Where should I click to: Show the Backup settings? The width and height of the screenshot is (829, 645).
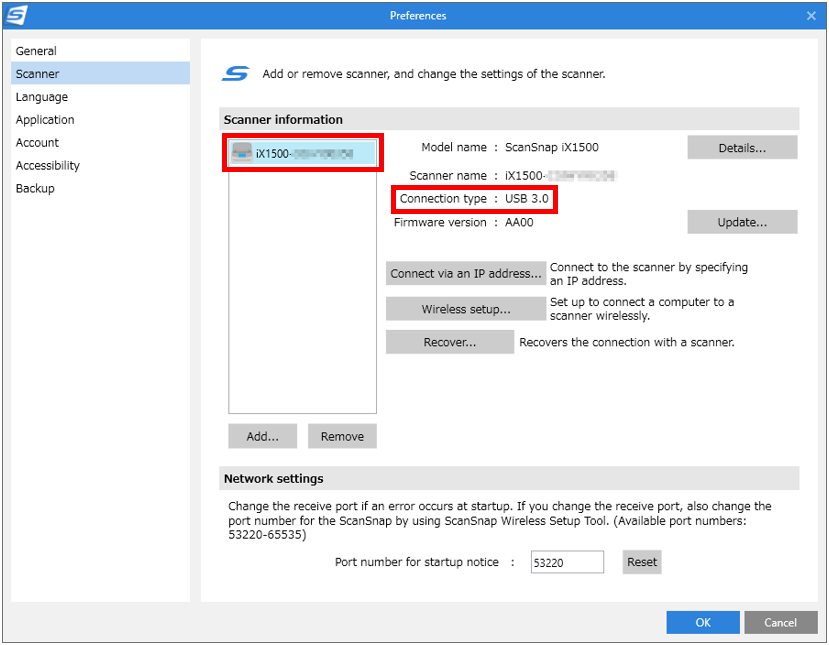point(100,188)
